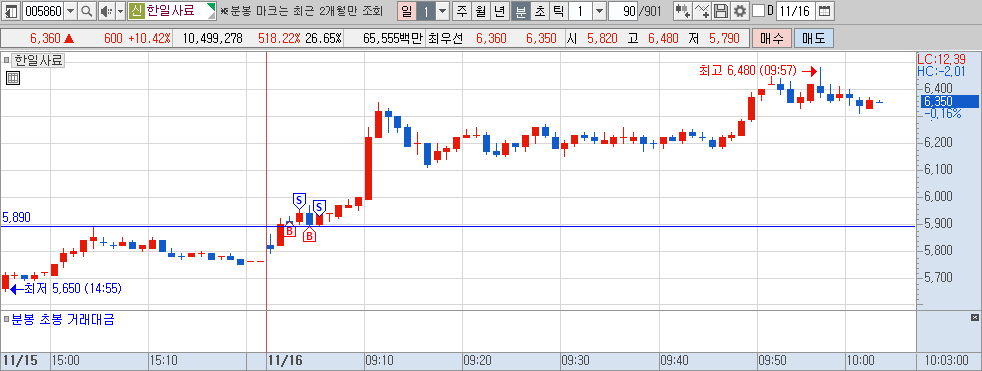This screenshot has width=982, height=371.
Task: Open the stock code search magnifier
Action: 87,11
